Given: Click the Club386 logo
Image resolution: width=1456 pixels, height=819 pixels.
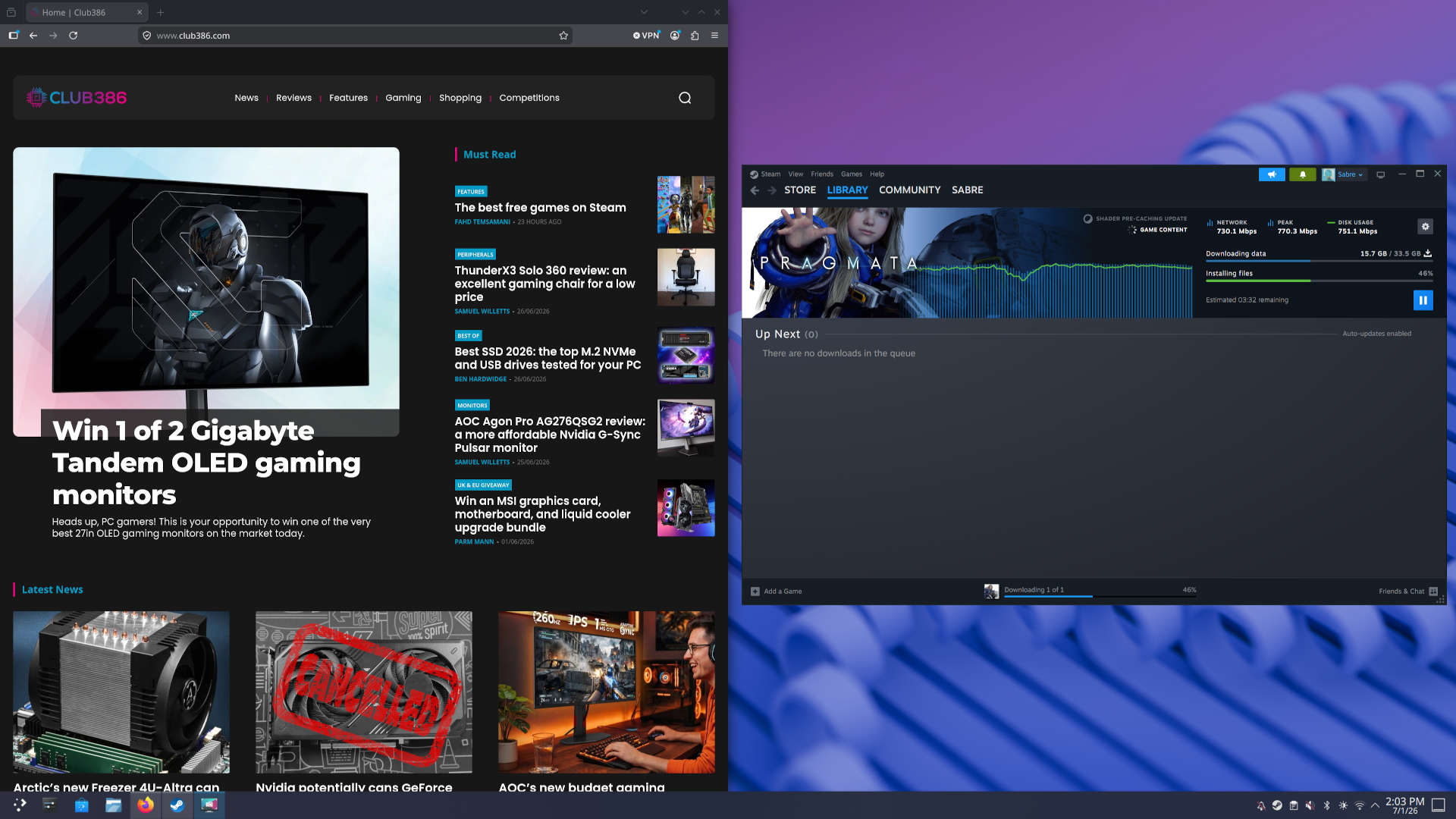Looking at the screenshot, I should click(x=77, y=98).
